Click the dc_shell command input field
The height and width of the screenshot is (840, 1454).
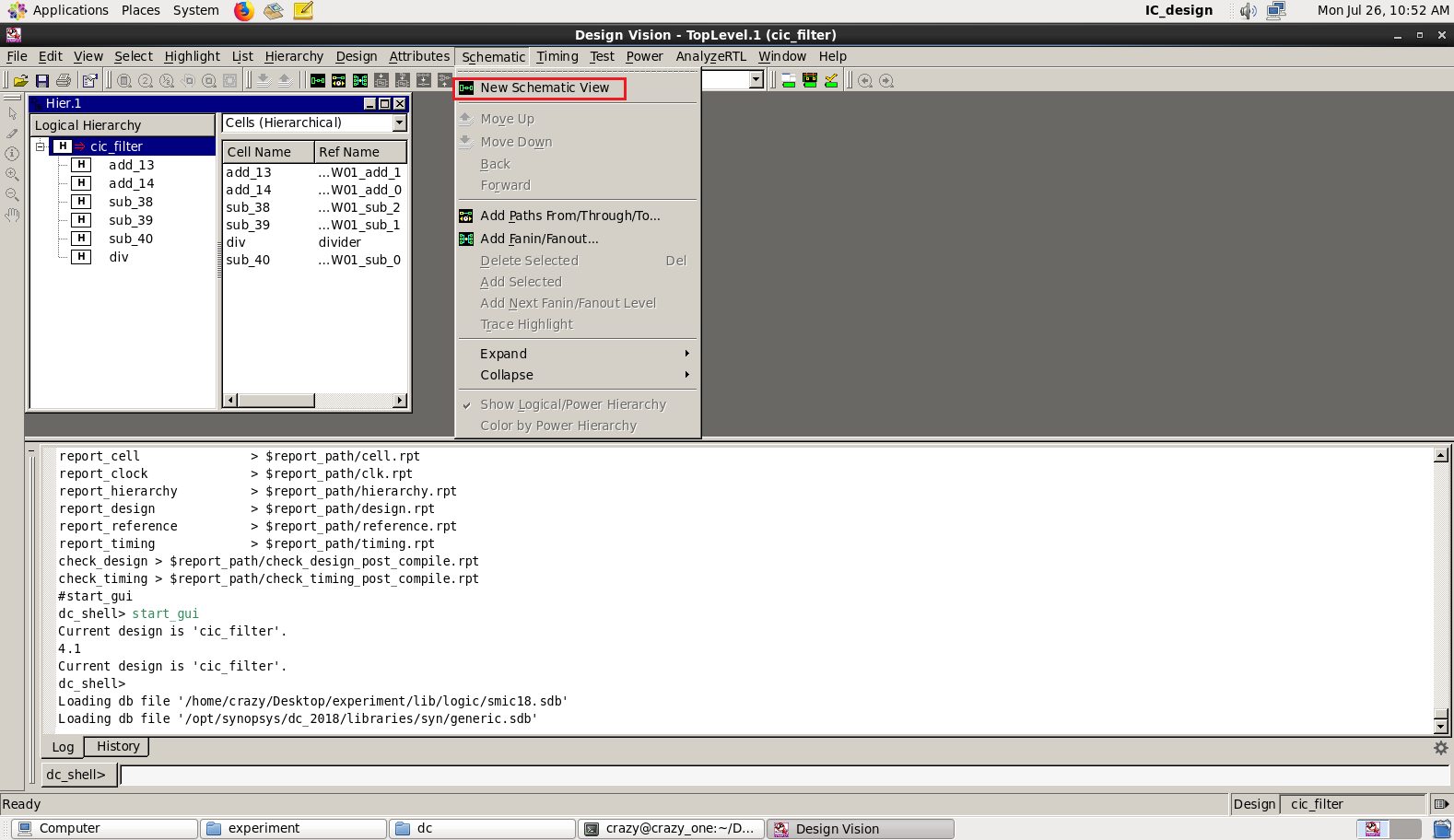click(x=784, y=775)
